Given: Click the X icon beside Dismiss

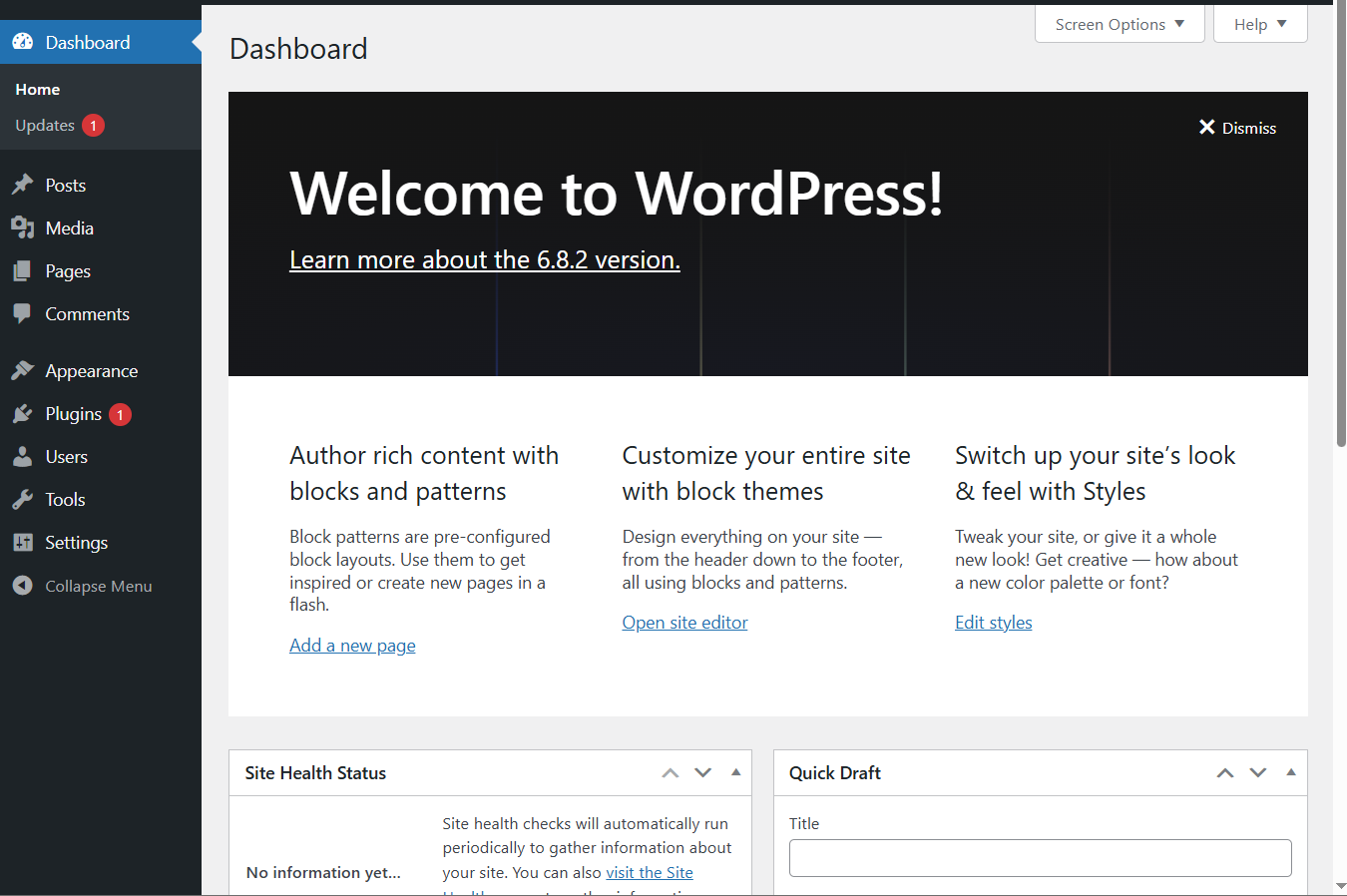Looking at the screenshot, I should [1207, 127].
